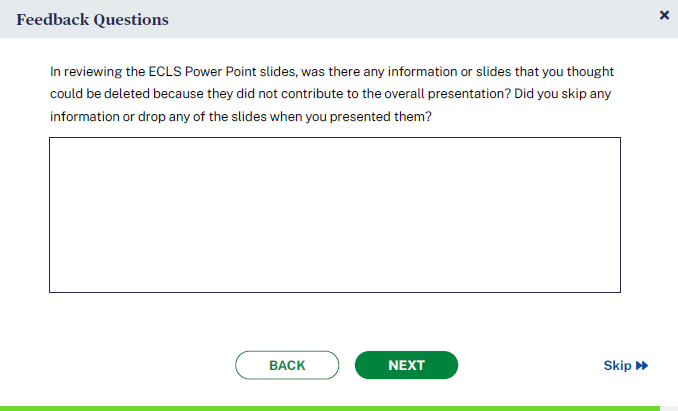Click the green progress bar at bottom
Screen dimensions: 678x411
click(338, 408)
